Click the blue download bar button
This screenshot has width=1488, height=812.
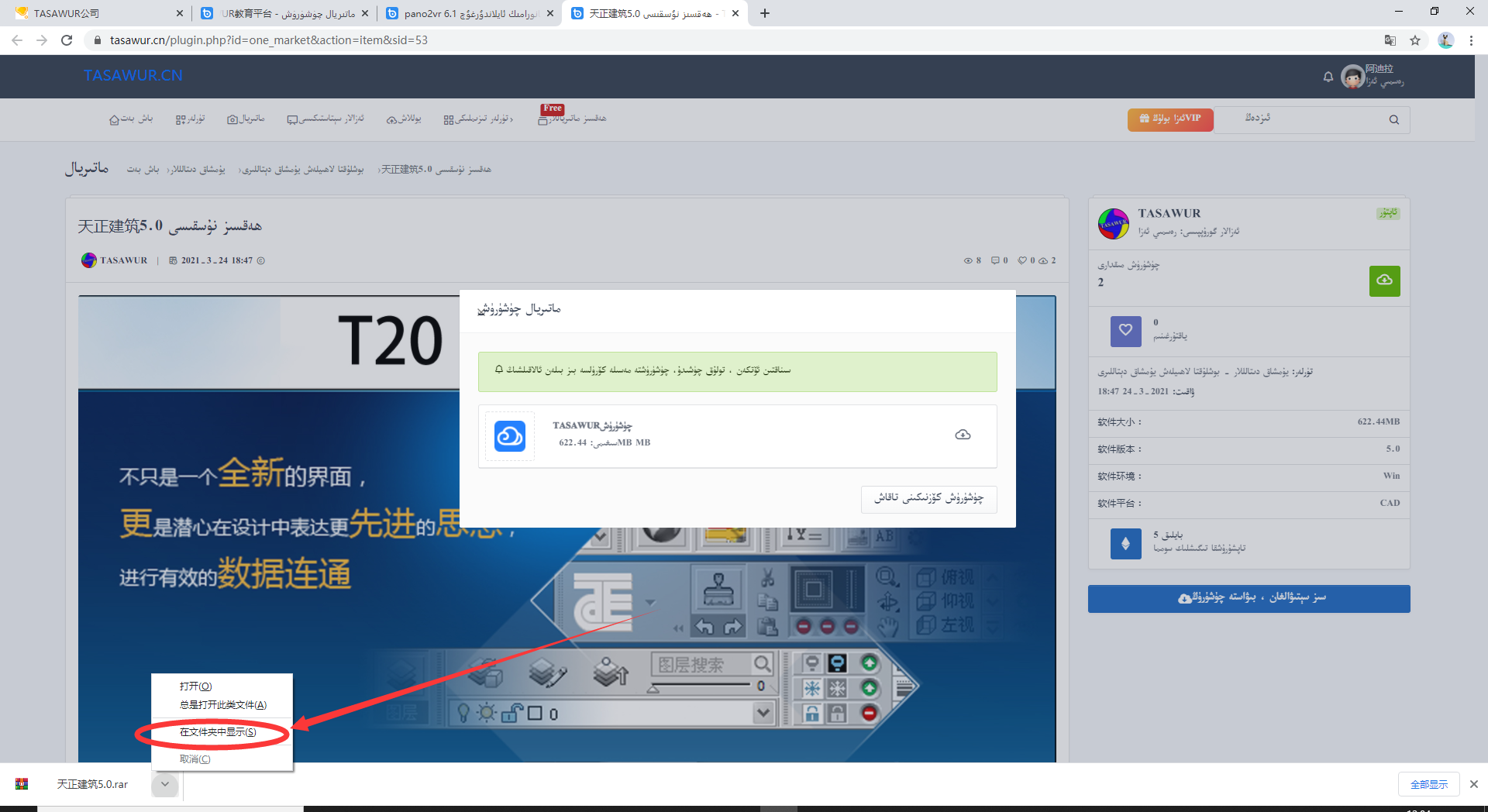[1249, 598]
